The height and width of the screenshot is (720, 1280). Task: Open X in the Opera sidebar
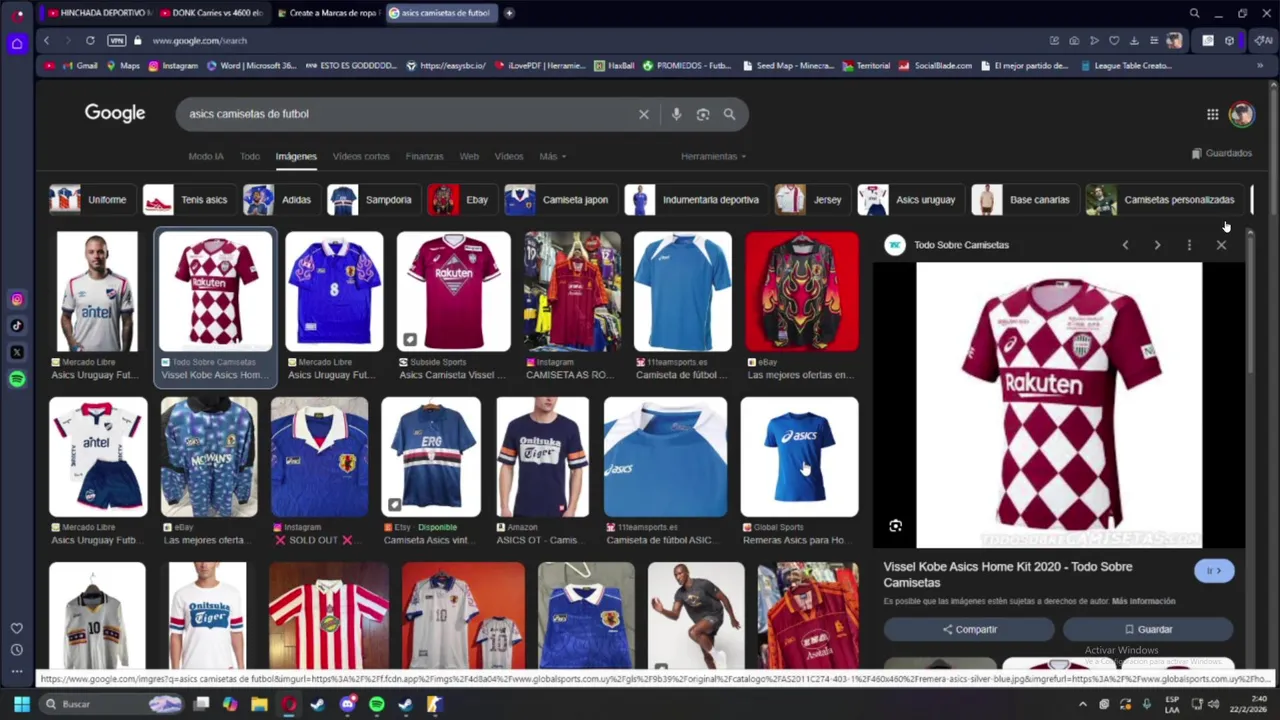[x=17, y=352]
